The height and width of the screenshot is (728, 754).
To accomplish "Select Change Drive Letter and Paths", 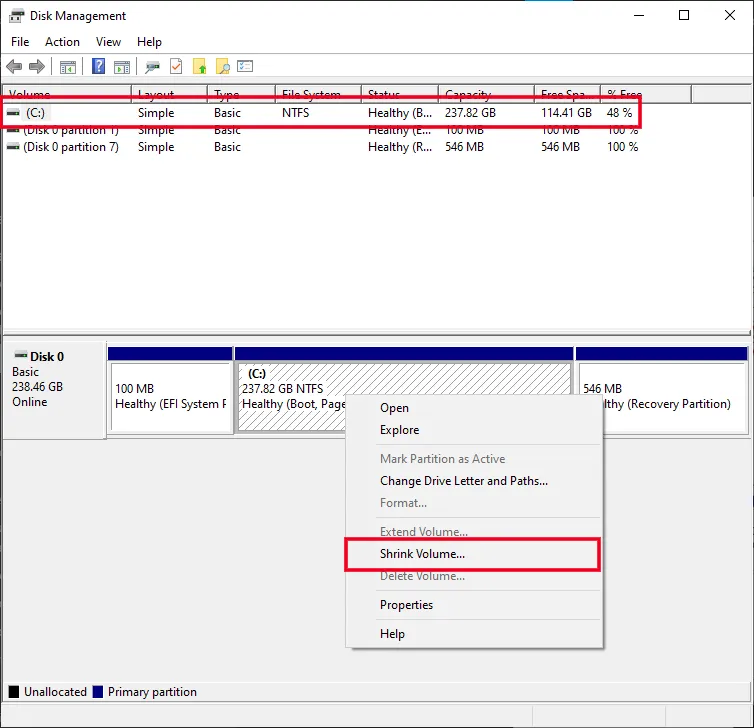I will [463, 481].
